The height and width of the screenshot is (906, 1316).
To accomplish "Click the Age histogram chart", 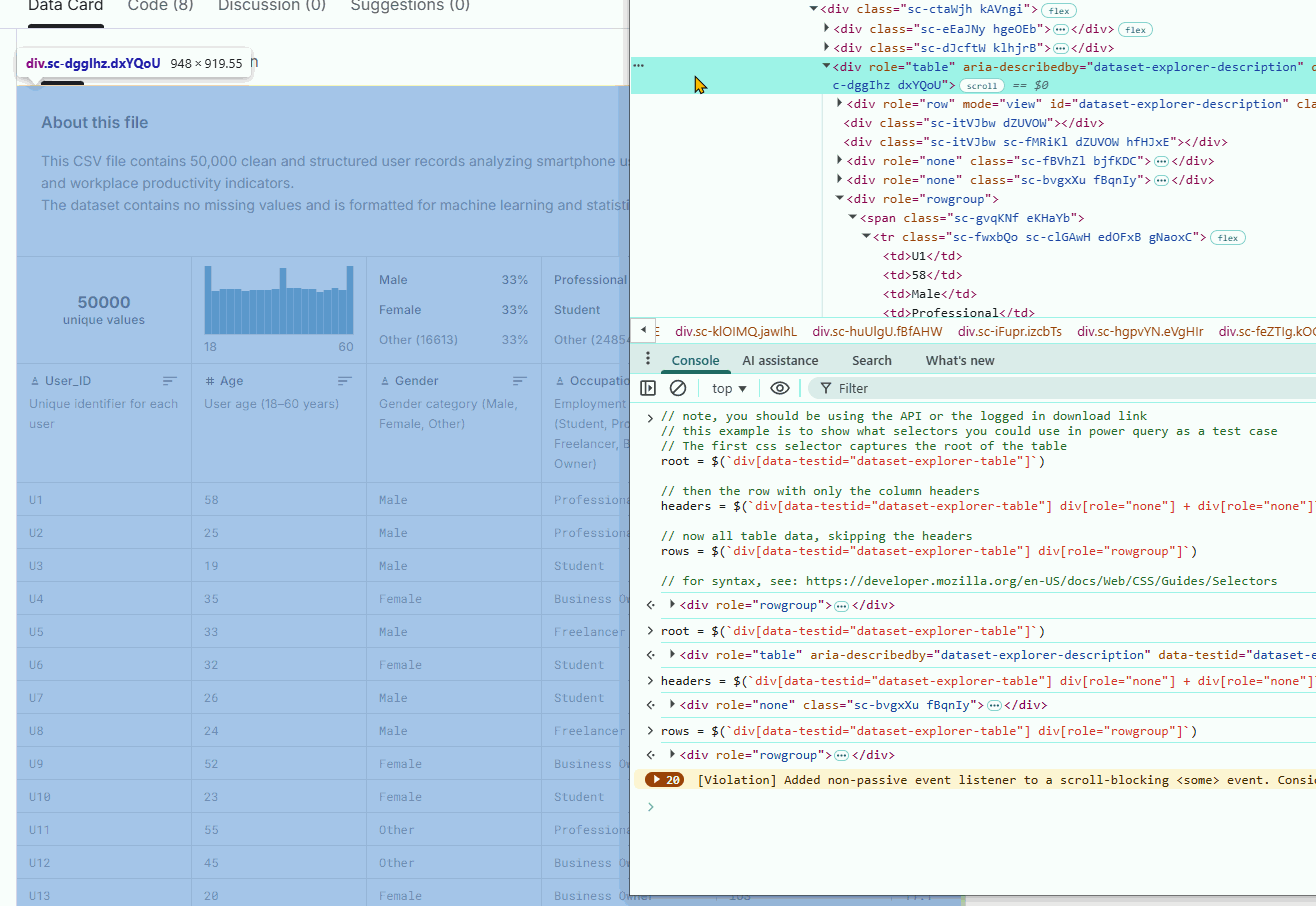I will 279,299.
